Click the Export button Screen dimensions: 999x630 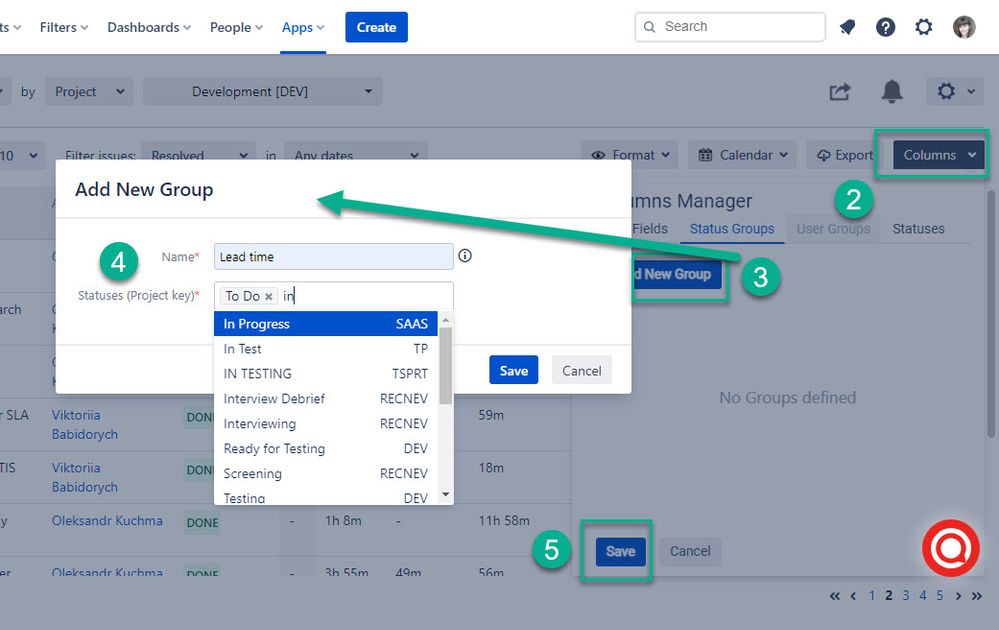[844, 155]
